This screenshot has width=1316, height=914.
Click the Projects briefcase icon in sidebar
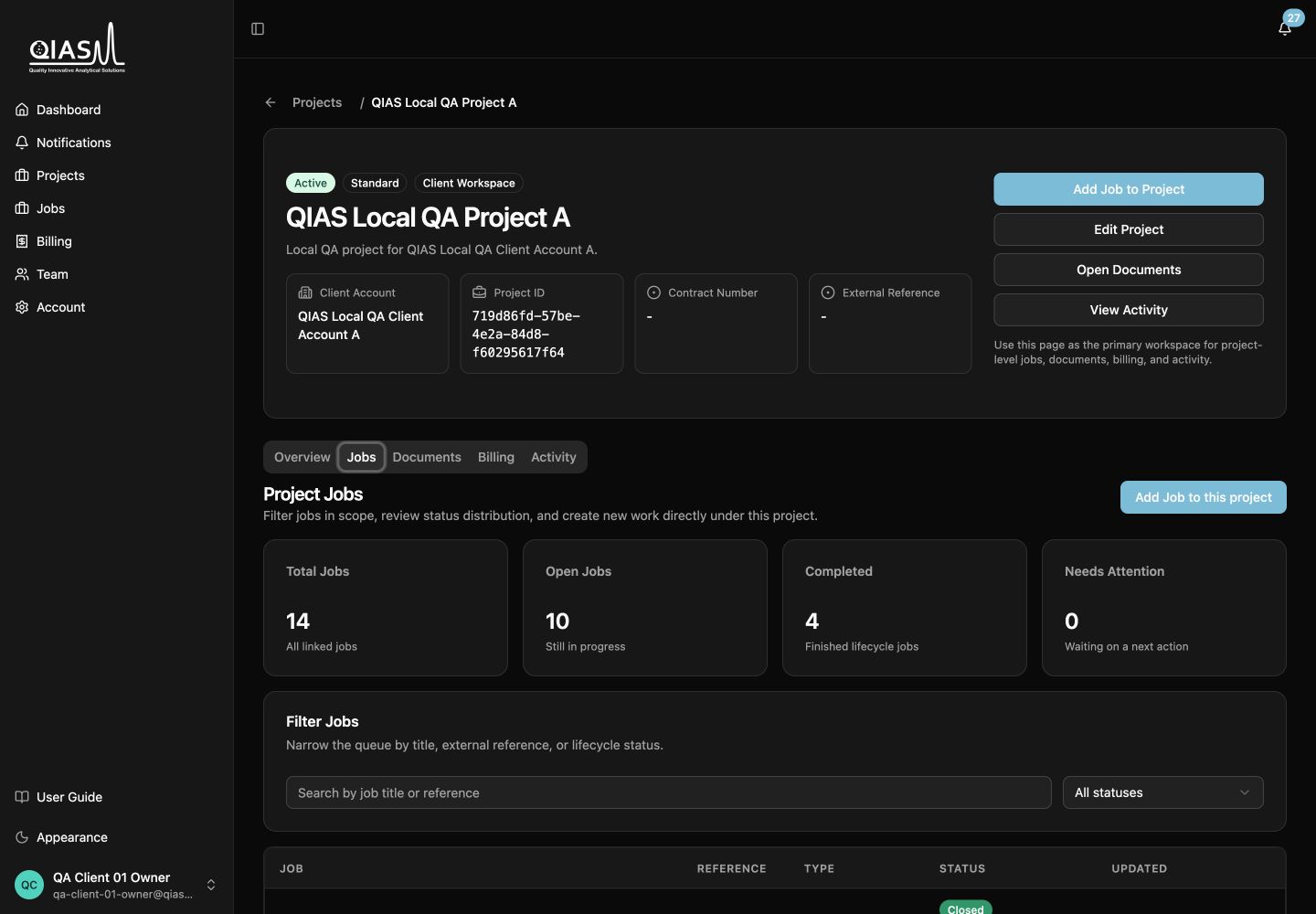click(x=22, y=175)
